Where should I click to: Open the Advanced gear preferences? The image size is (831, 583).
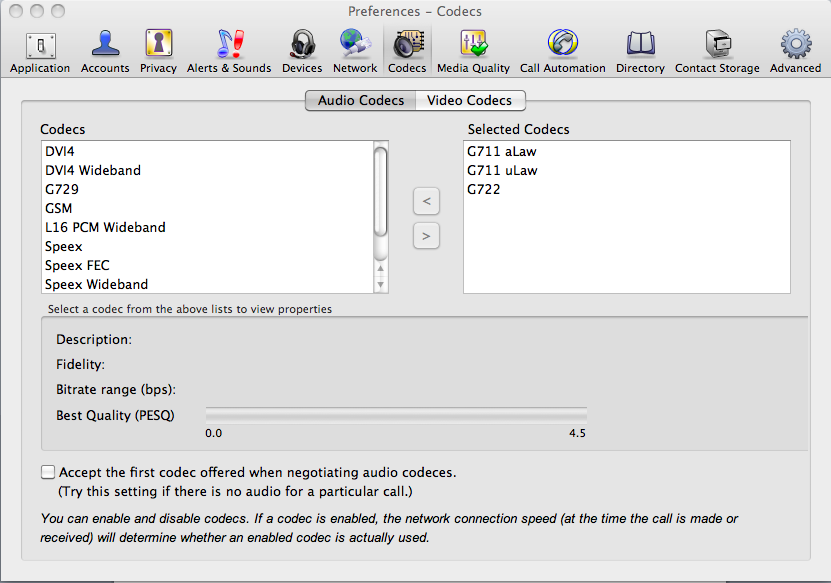tap(795, 52)
